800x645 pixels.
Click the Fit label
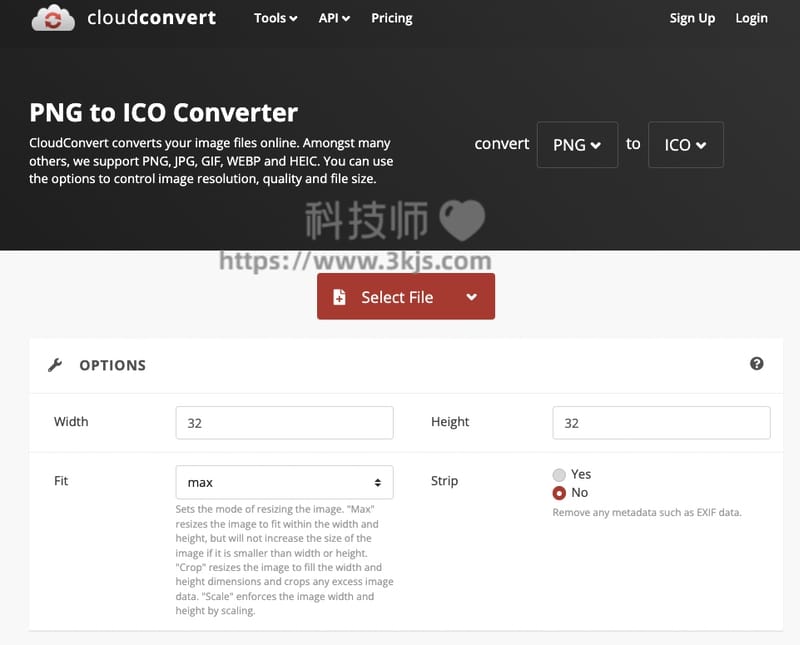(61, 481)
